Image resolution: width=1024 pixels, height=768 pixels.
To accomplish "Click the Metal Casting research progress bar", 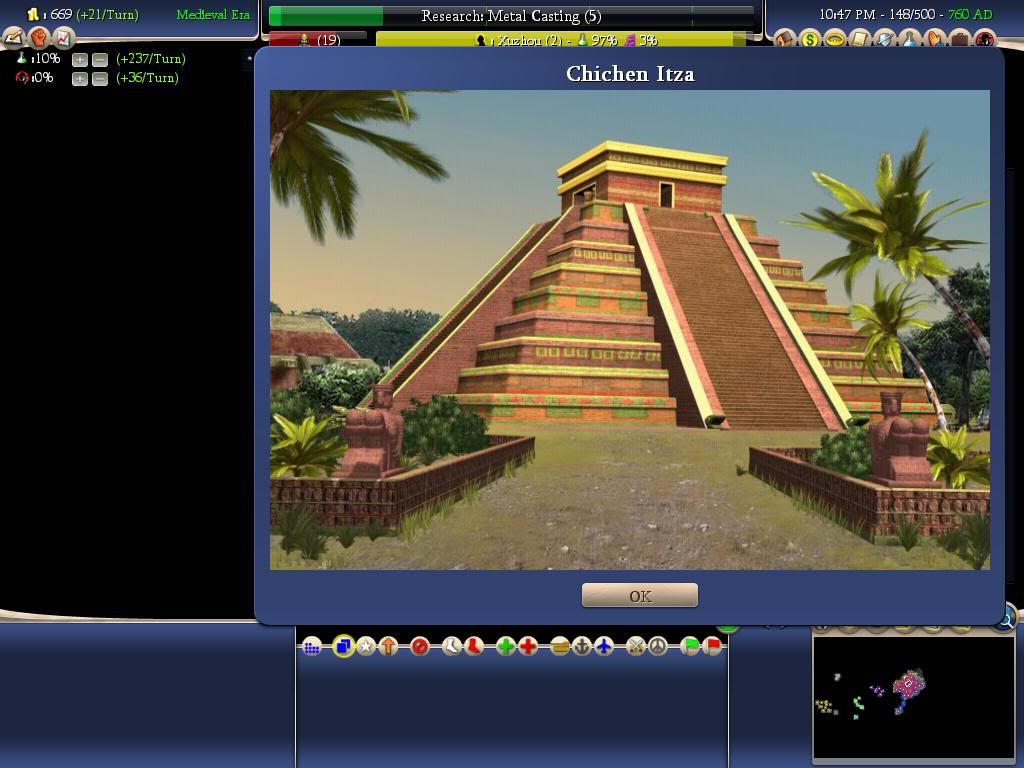I will [511, 16].
